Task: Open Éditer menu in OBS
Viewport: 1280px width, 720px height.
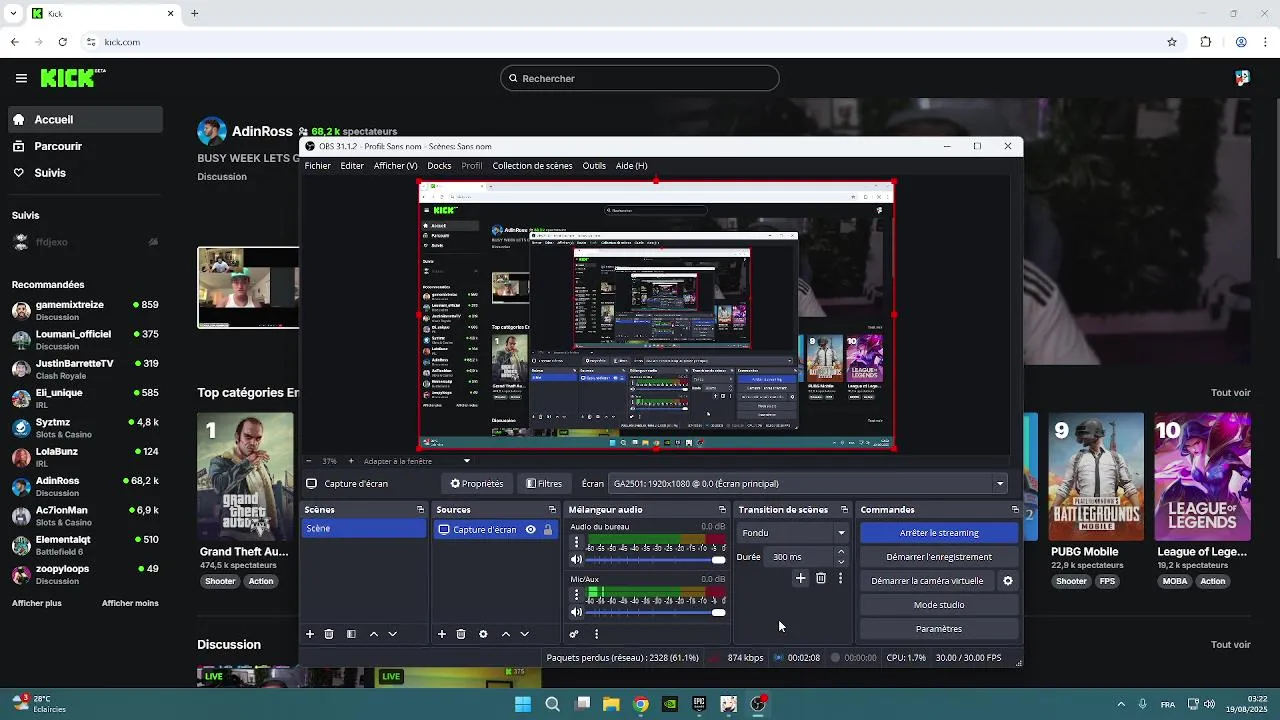Action: click(x=352, y=166)
